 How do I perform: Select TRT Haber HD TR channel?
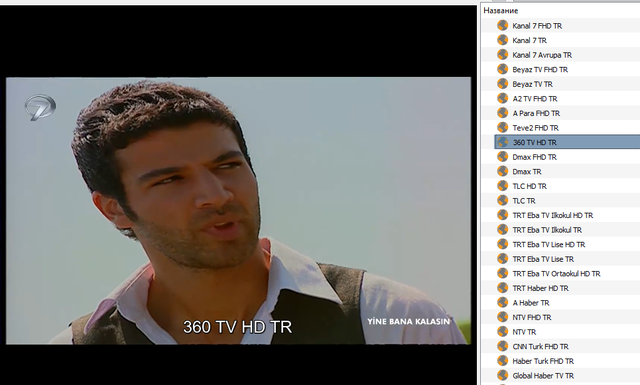540,288
